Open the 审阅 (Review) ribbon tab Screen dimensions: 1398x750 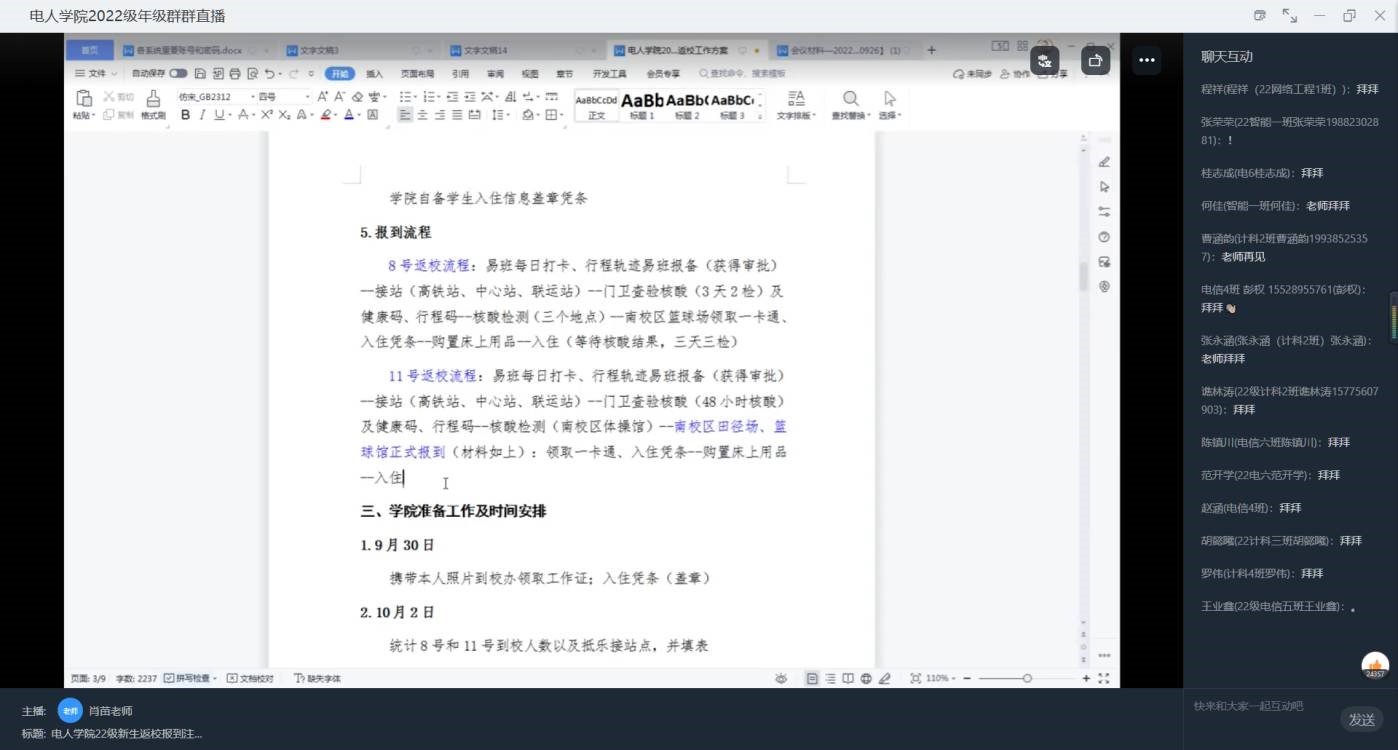pyautogui.click(x=495, y=74)
